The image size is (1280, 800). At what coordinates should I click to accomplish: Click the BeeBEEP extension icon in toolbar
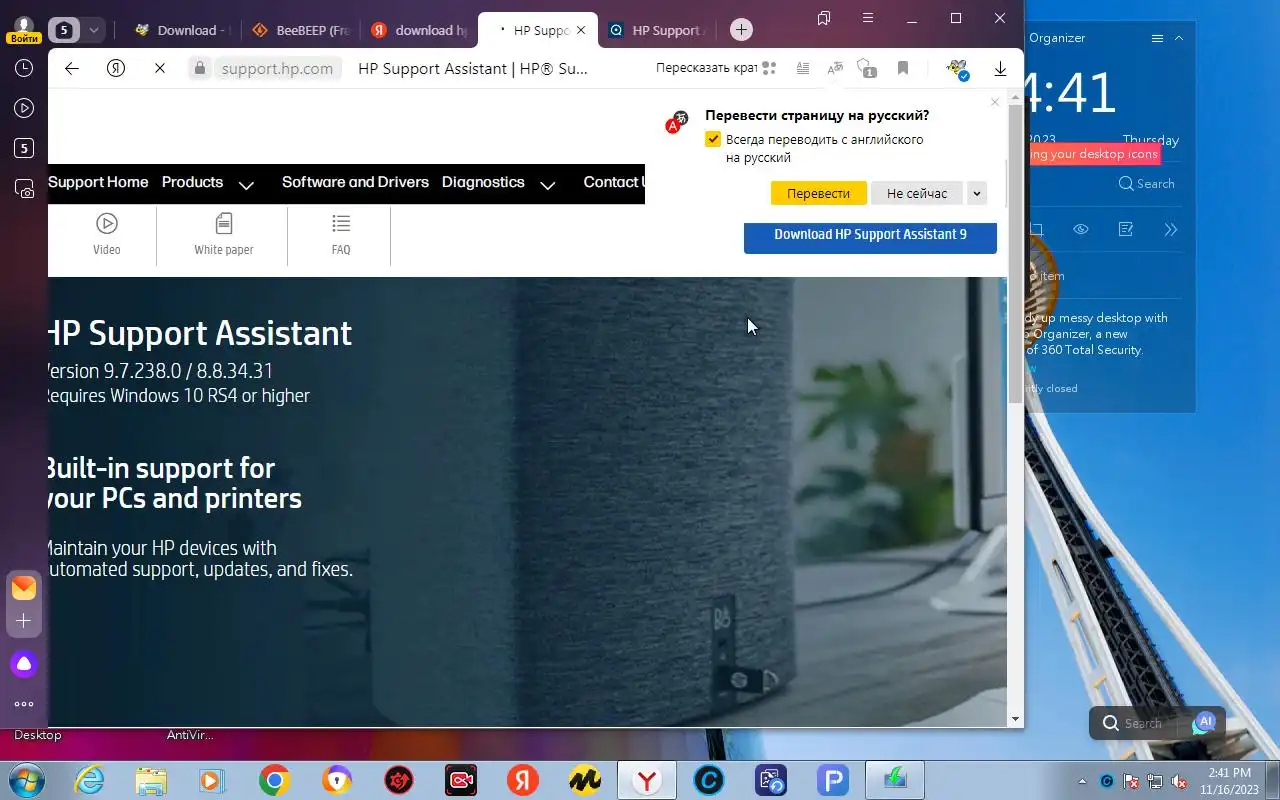958,69
